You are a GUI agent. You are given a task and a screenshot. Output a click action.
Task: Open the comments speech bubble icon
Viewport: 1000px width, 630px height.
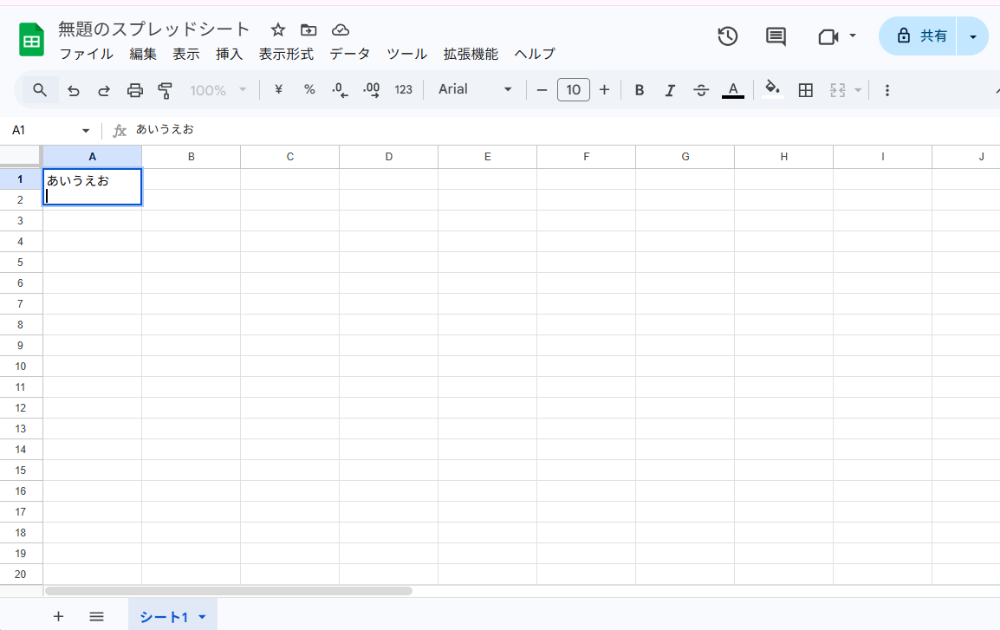[x=776, y=36]
